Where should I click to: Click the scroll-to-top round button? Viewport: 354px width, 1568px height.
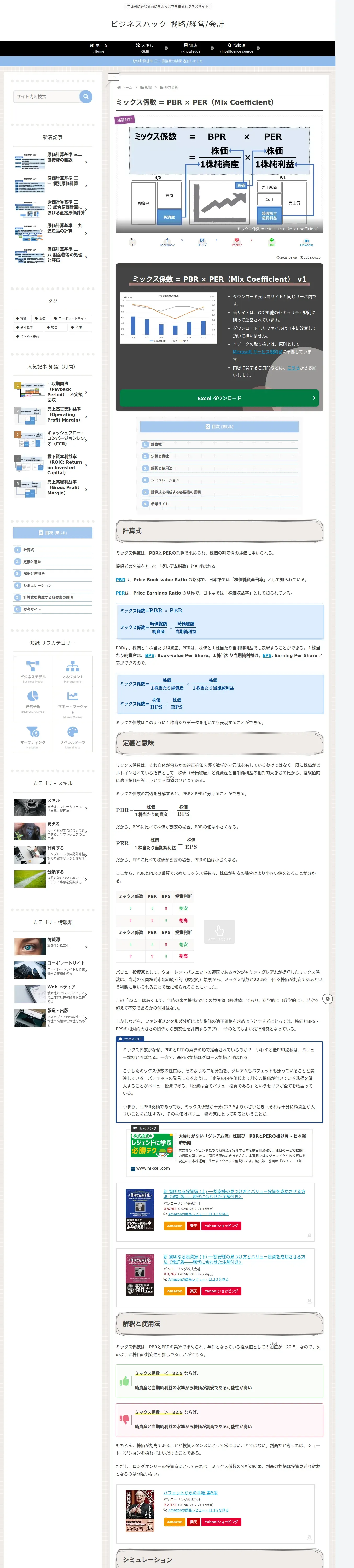(x=328, y=999)
